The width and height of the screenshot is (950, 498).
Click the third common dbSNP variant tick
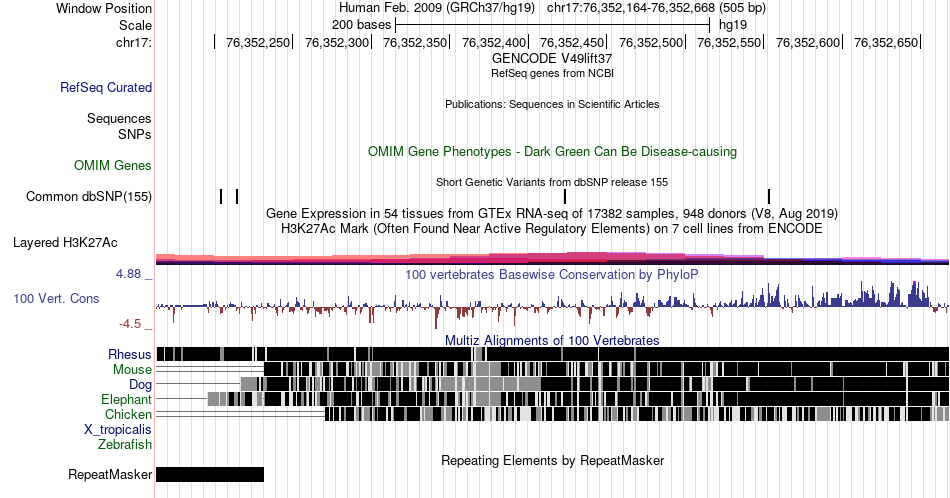tap(565, 196)
